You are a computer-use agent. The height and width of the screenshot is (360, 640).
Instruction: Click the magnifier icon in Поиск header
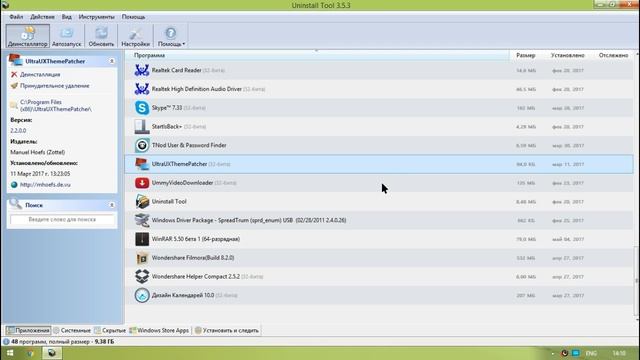click(x=16, y=204)
